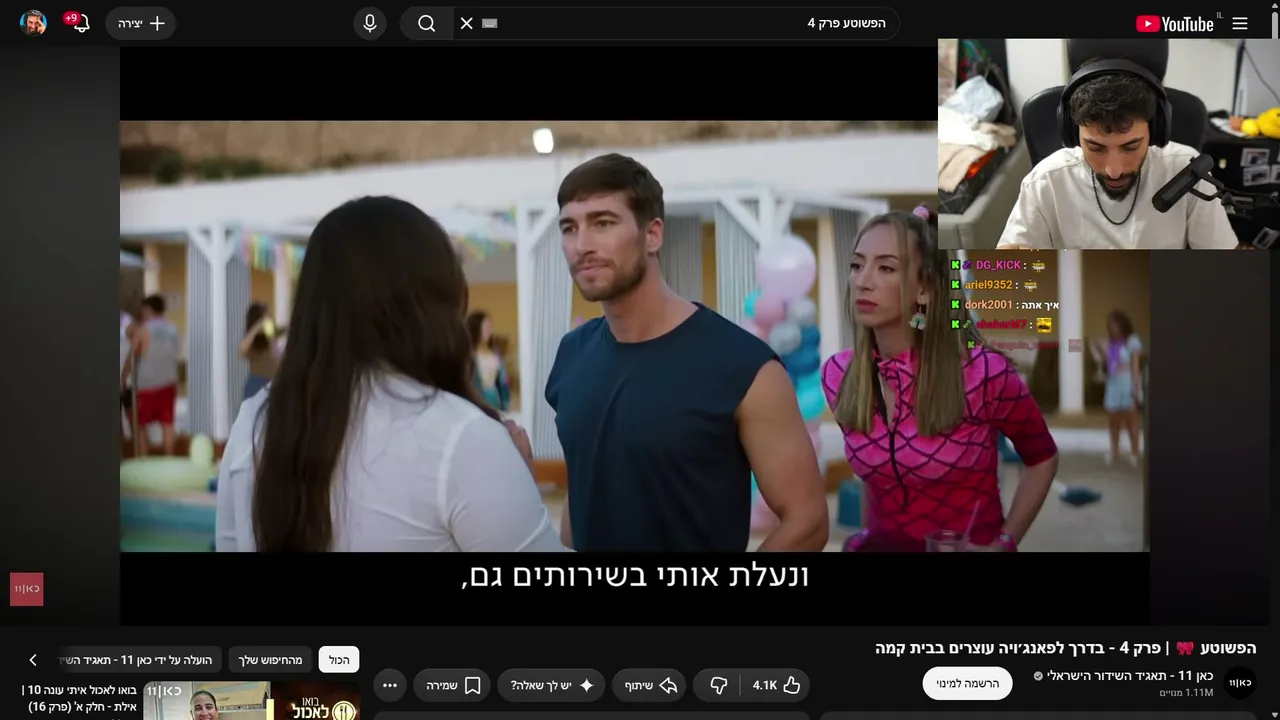
Task: Share the video via שיתוף
Action: [x=651, y=685]
